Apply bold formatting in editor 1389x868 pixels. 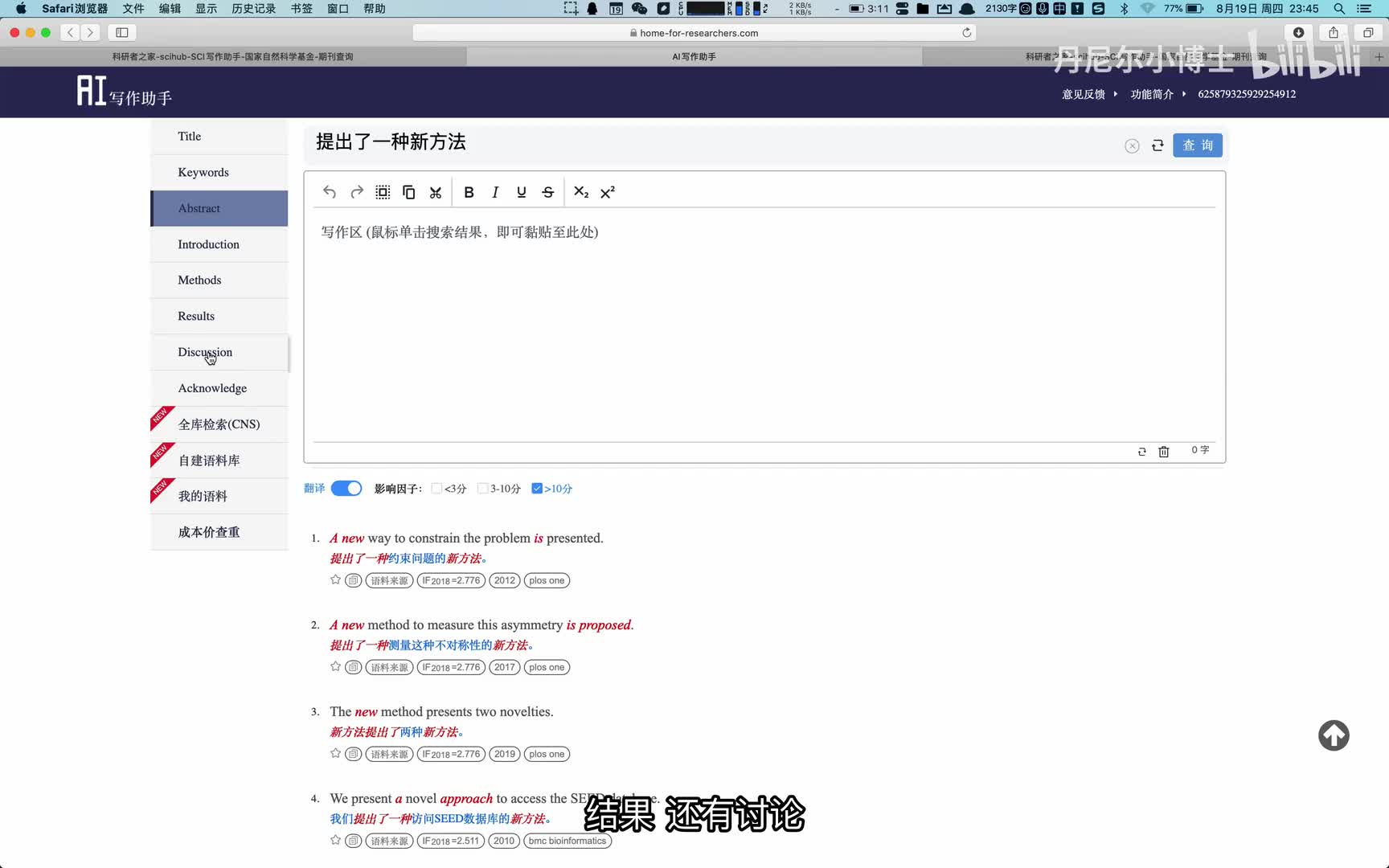pos(469,192)
